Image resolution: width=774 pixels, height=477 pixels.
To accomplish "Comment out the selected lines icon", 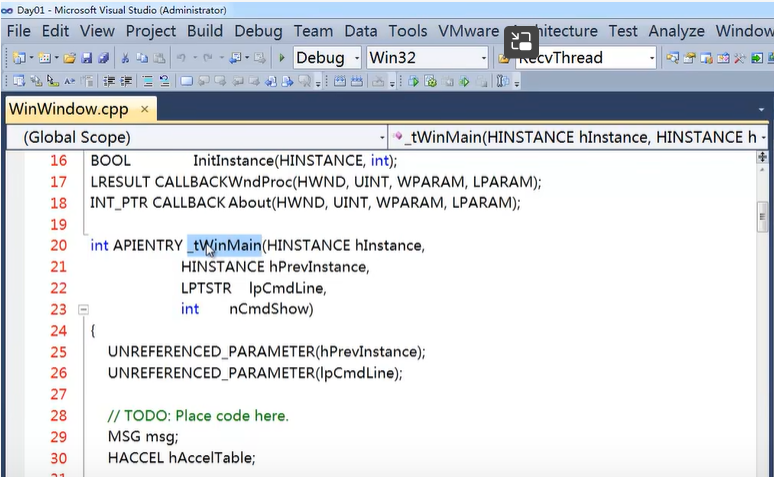I will (x=148, y=81).
